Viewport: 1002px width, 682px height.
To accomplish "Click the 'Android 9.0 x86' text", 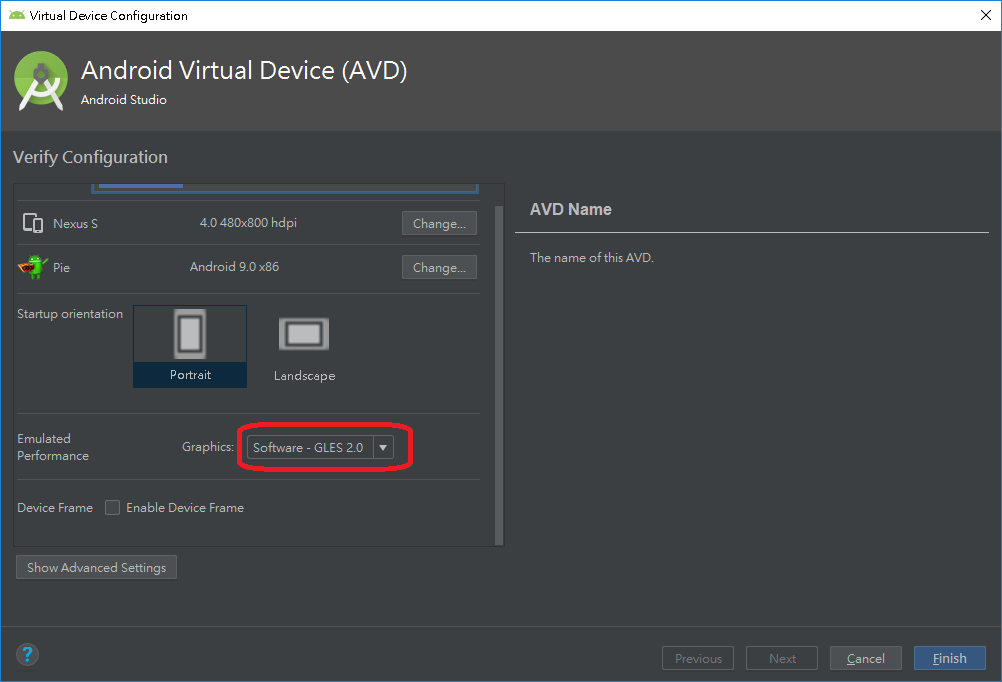I will [x=235, y=267].
